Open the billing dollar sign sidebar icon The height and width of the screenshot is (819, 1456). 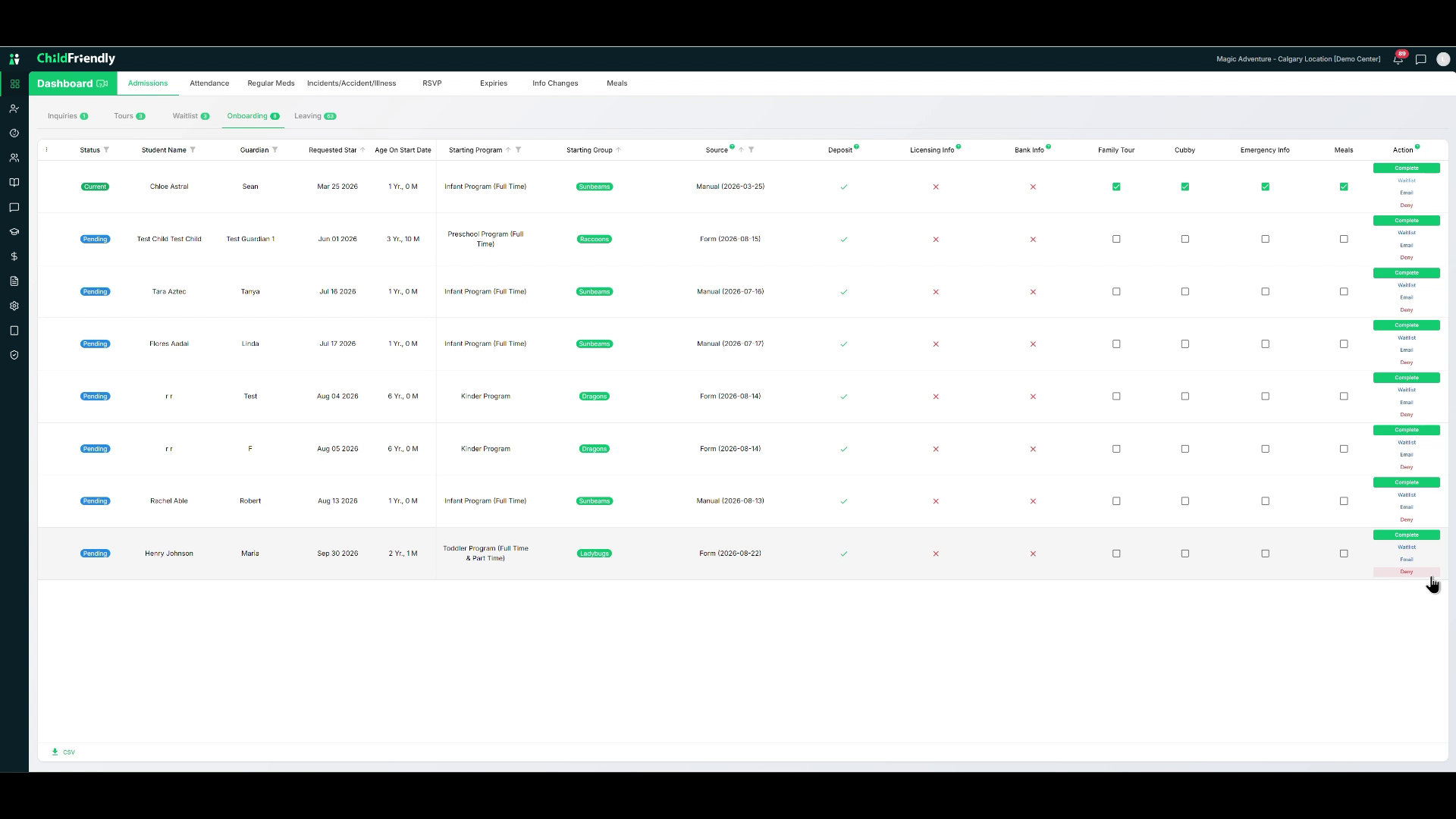coord(14,256)
